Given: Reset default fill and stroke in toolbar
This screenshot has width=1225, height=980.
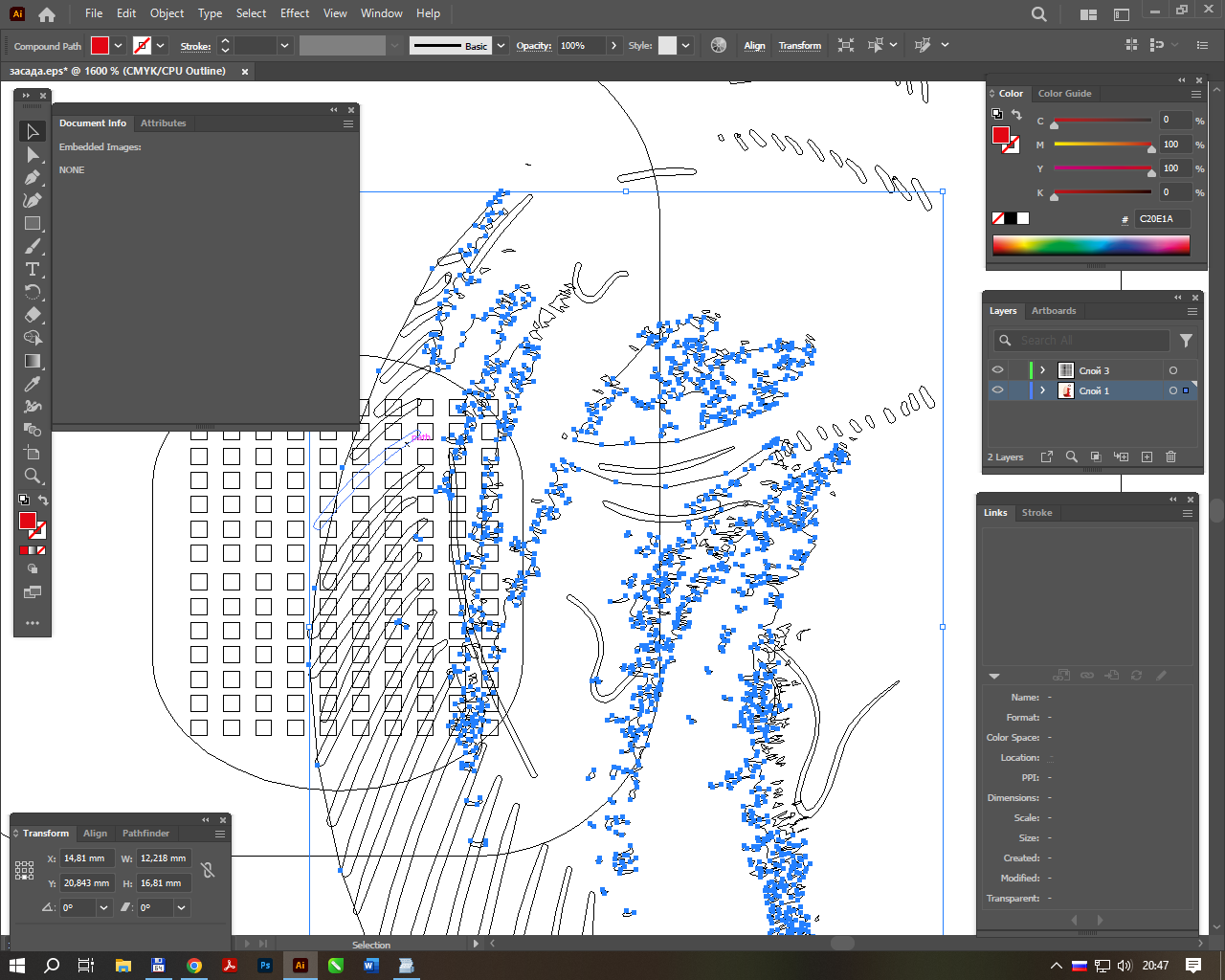Looking at the screenshot, I should click(x=24, y=500).
